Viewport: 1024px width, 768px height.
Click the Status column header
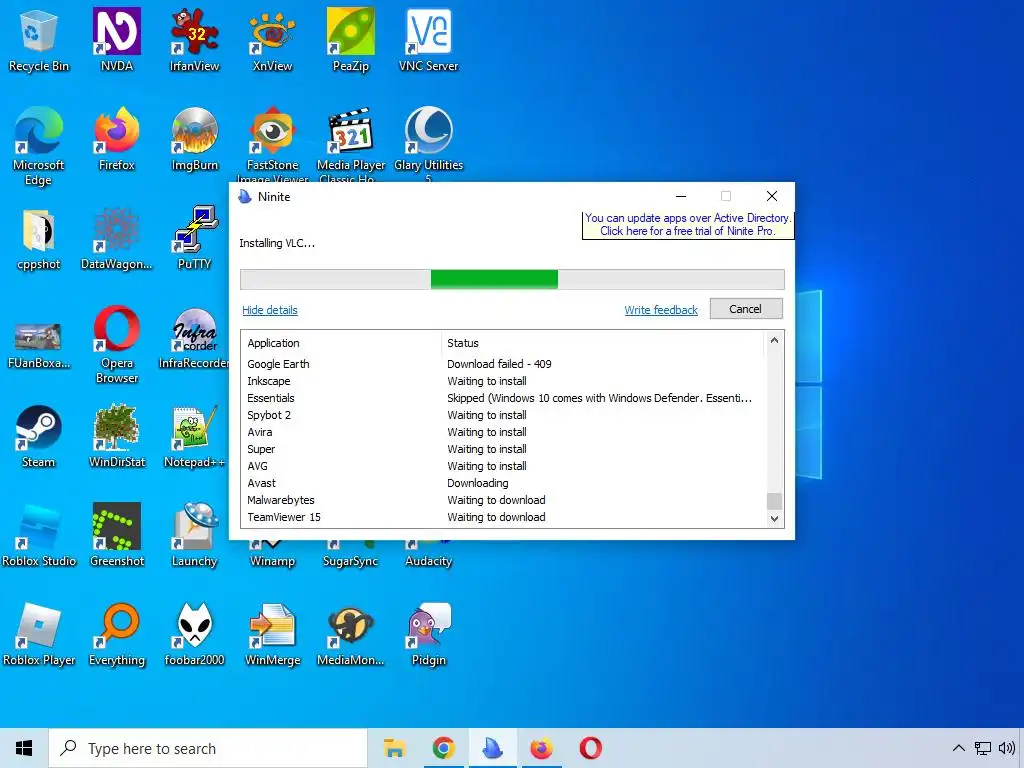pos(601,343)
